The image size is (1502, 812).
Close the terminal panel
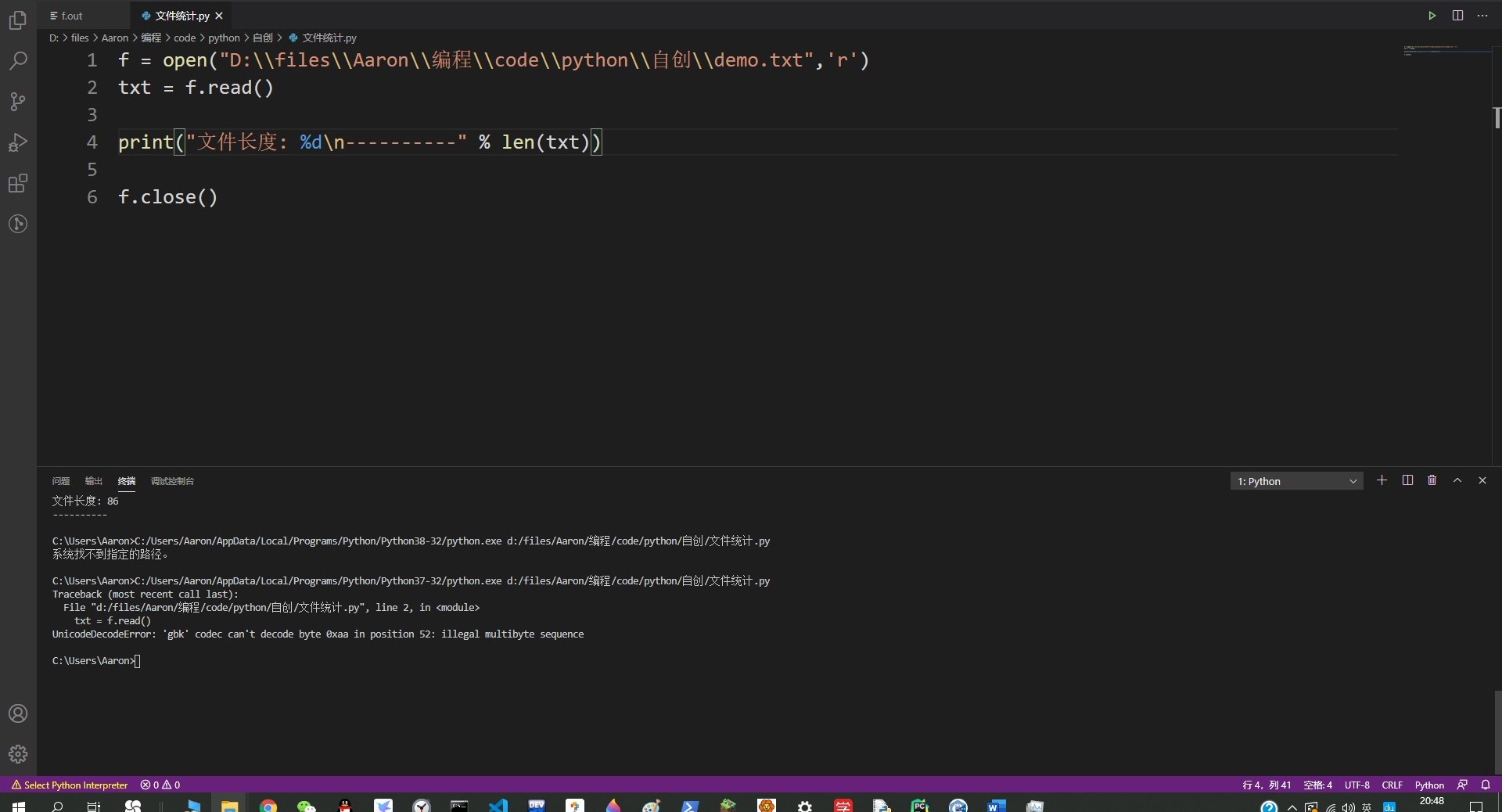pyautogui.click(x=1482, y=480)
